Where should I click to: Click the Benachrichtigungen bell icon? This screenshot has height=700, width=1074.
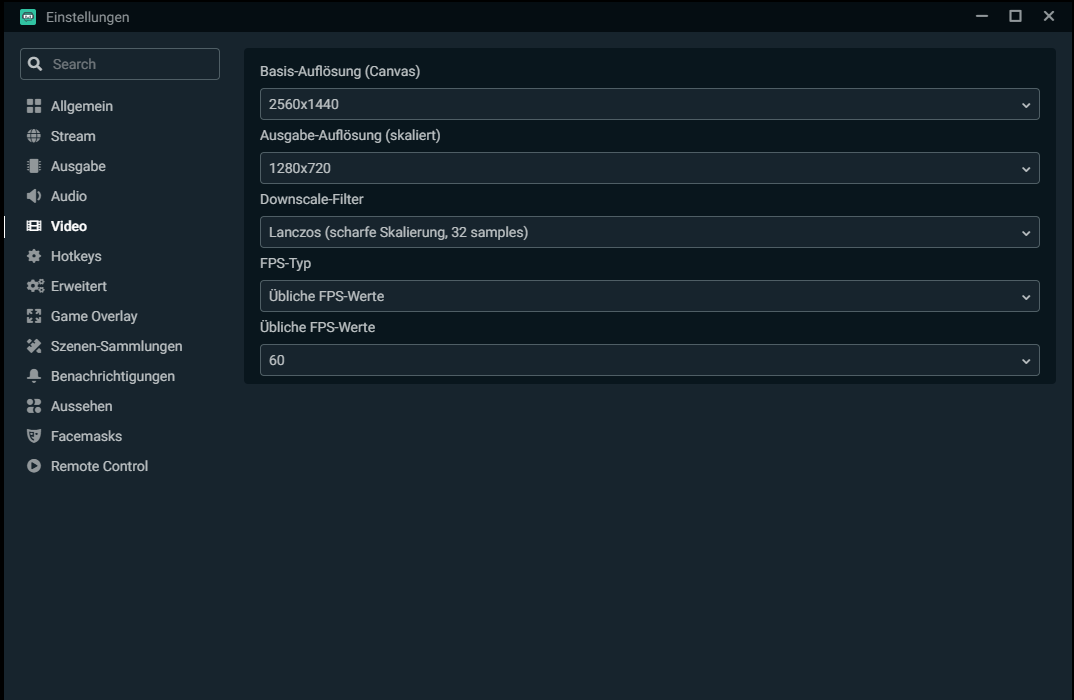click(x=34, y=376)
